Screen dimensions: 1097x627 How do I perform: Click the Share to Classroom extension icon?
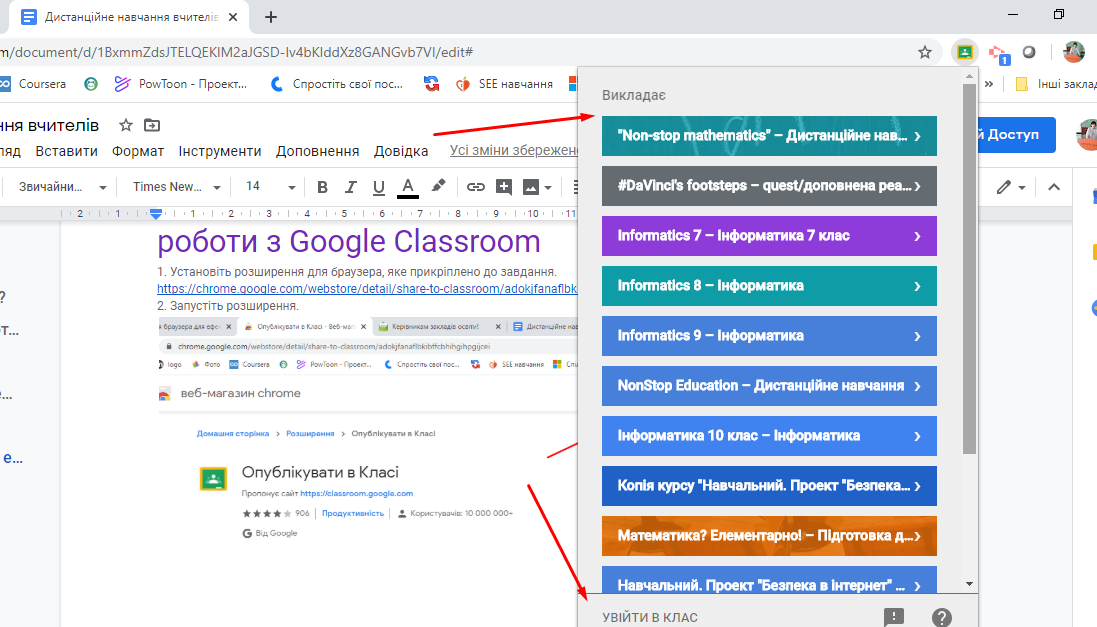(x=965, y=52)
